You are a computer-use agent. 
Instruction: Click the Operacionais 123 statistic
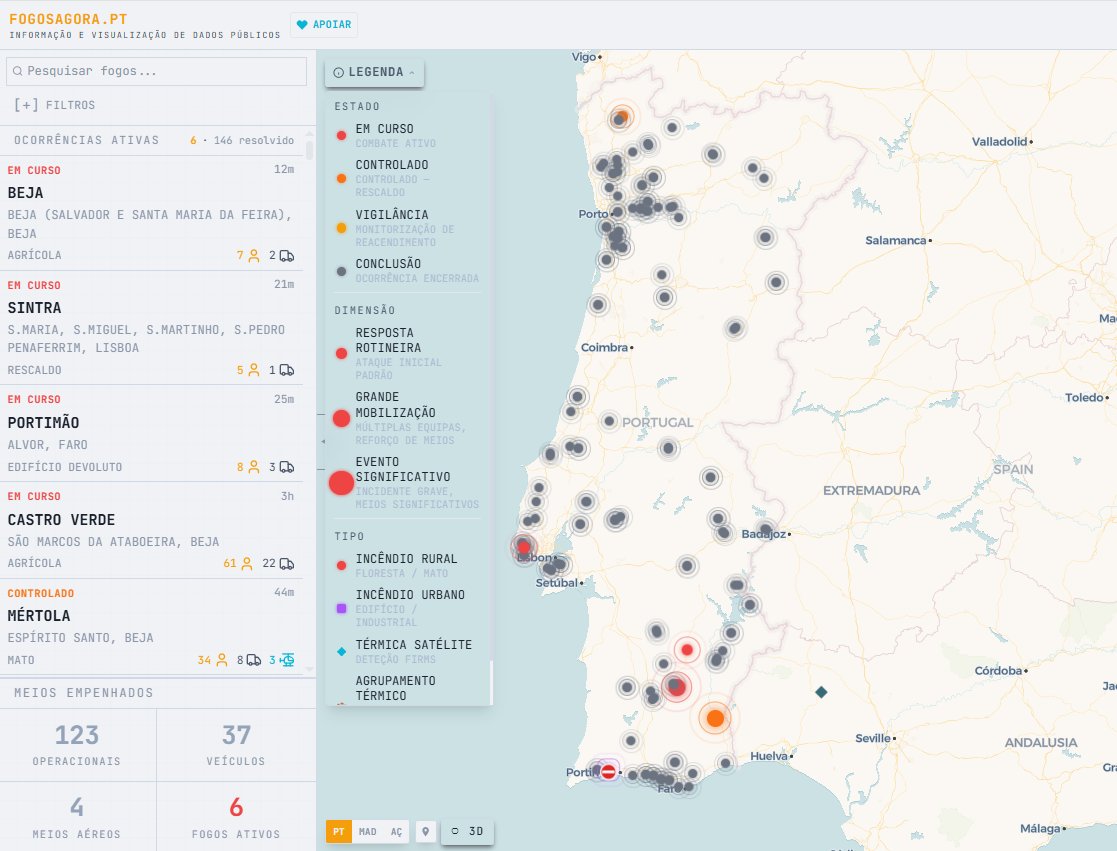77,744
